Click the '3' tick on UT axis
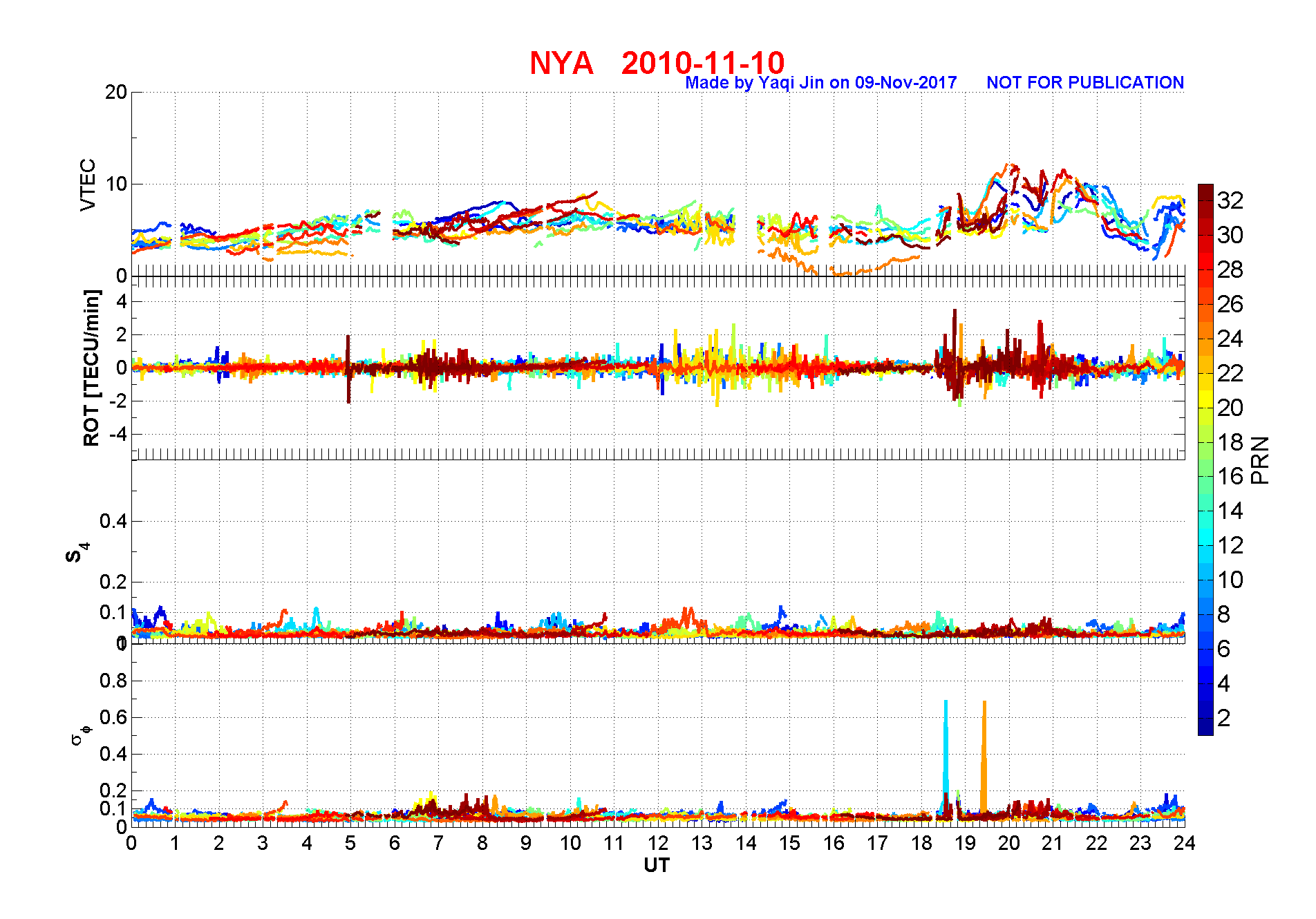1316x919 pixels. pyautogui.click(x=263, y=843)
